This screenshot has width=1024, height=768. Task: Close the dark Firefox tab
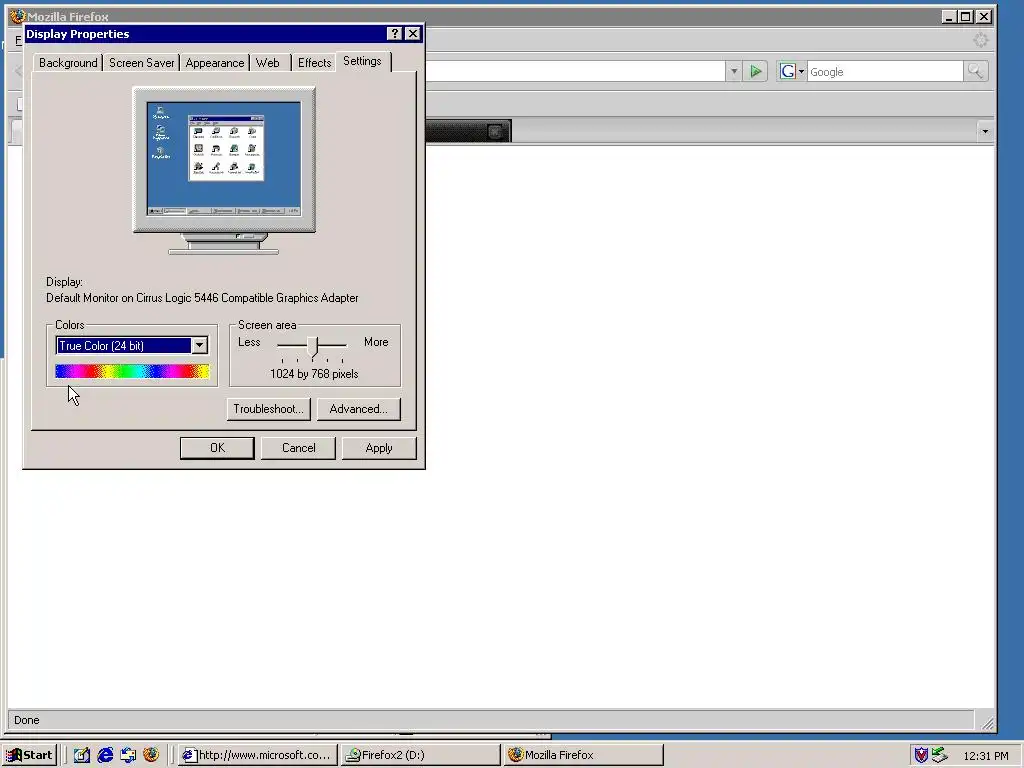tap(495, 131)
